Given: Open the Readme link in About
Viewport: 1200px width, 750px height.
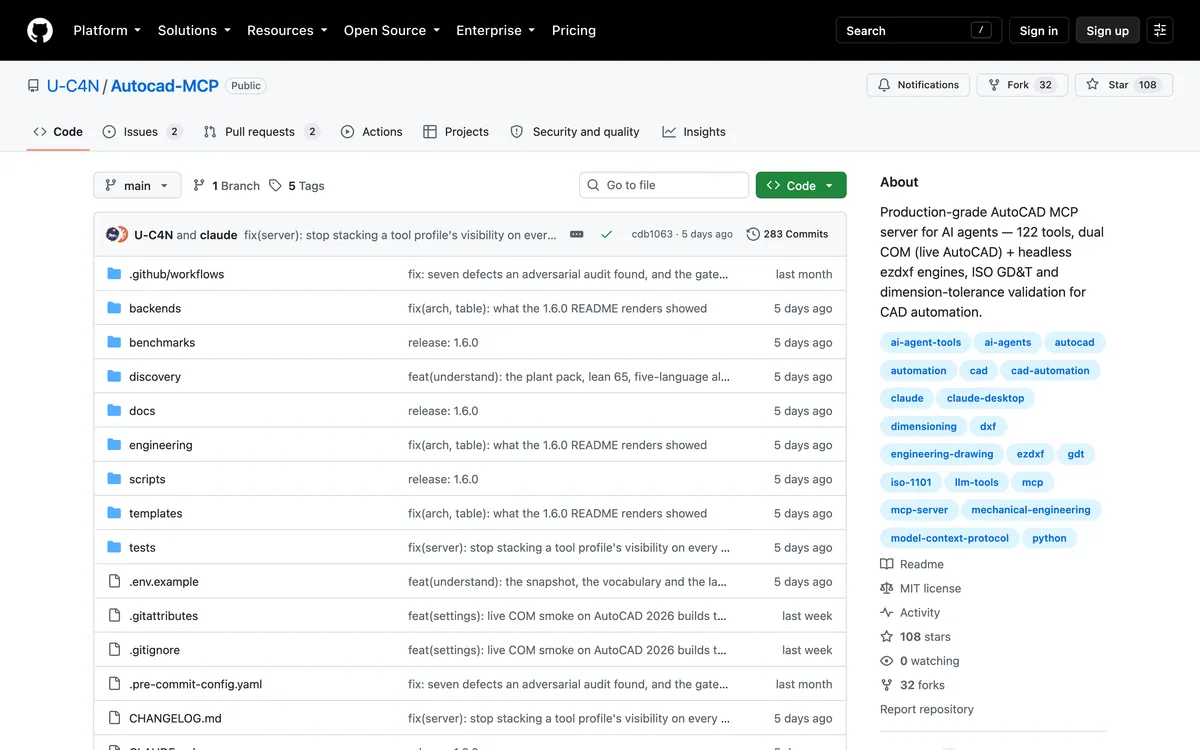Looking at the screenshot, I should [x=912, y=564].
